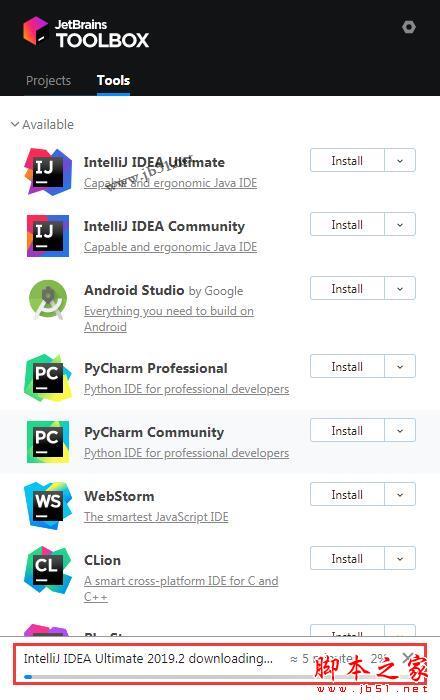Screen dimensions: 440x700
Task: Click the PyCharm Professional icon
Action: [48, 377]
